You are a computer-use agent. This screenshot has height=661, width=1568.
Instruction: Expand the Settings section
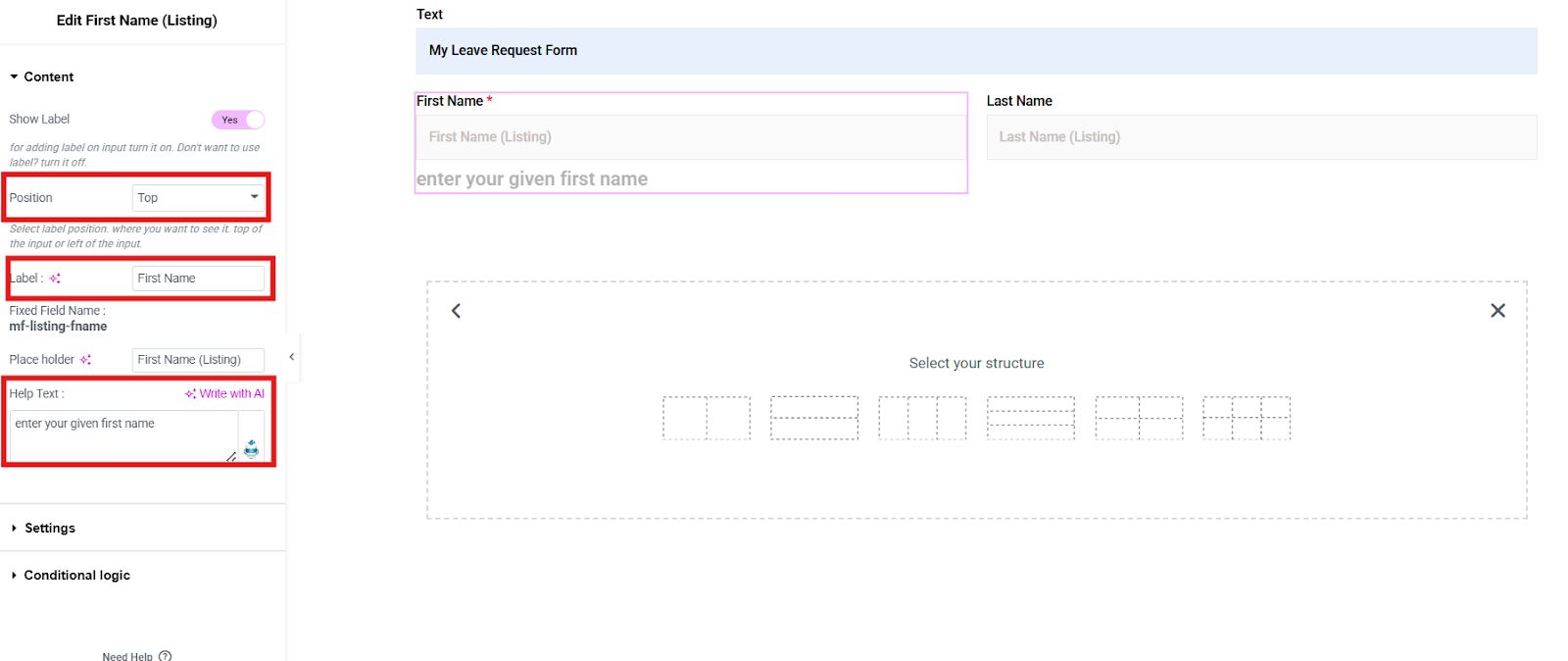pyautogui.click(x=43, y=528)
